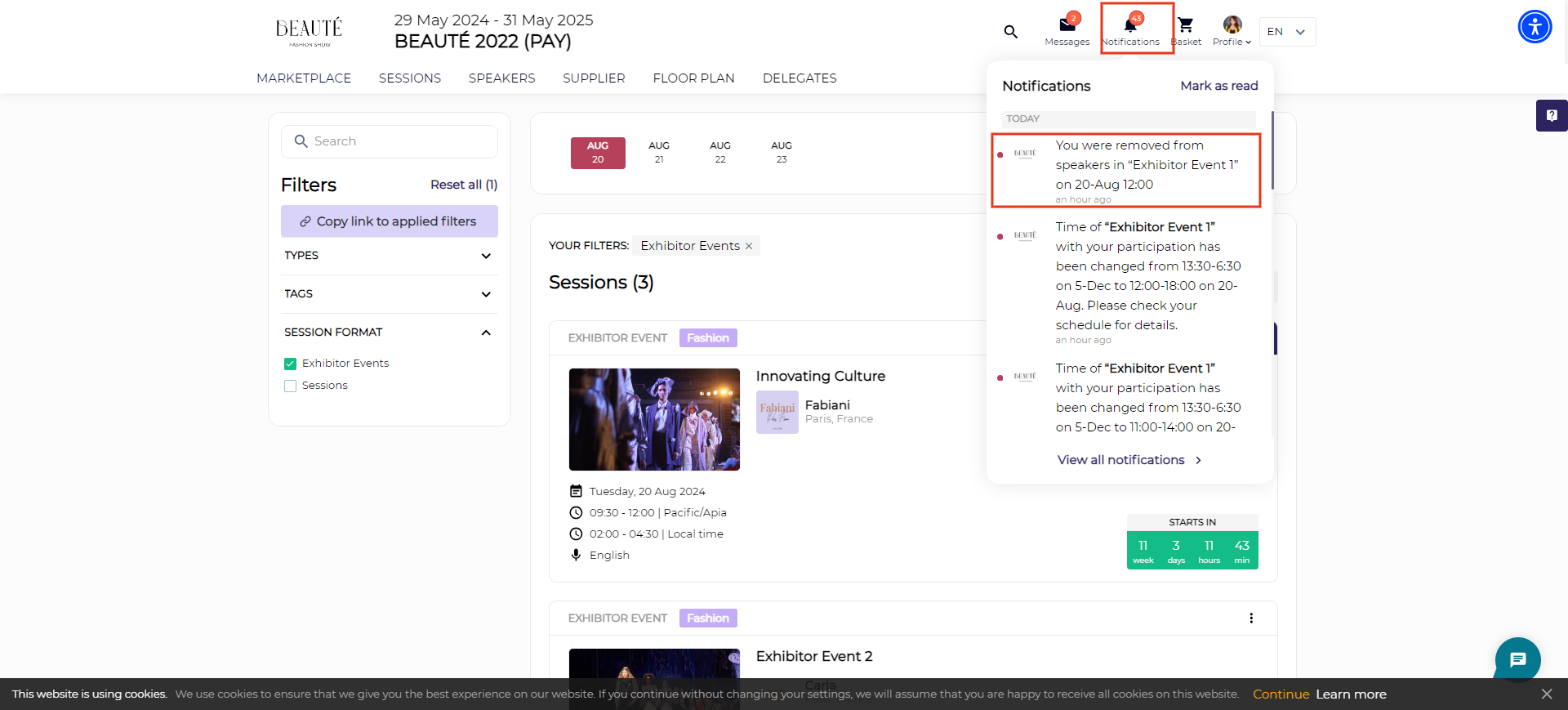Select the AUG 21 date tab
This screenshot has width=1568, height=710.
[659, 153]
